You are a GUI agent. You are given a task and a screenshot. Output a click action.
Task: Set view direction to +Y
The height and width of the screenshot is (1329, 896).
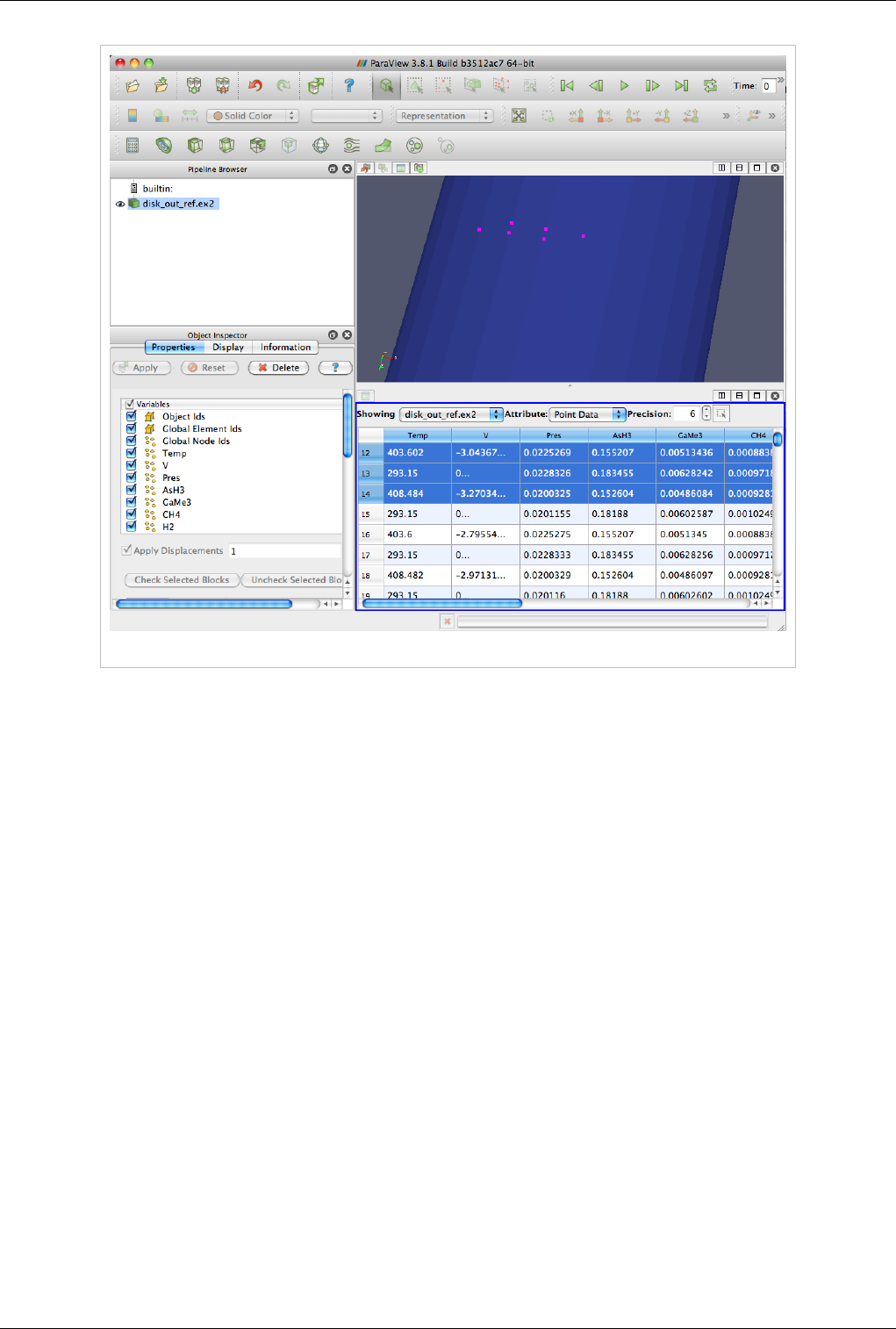click(x=634, y=116)
